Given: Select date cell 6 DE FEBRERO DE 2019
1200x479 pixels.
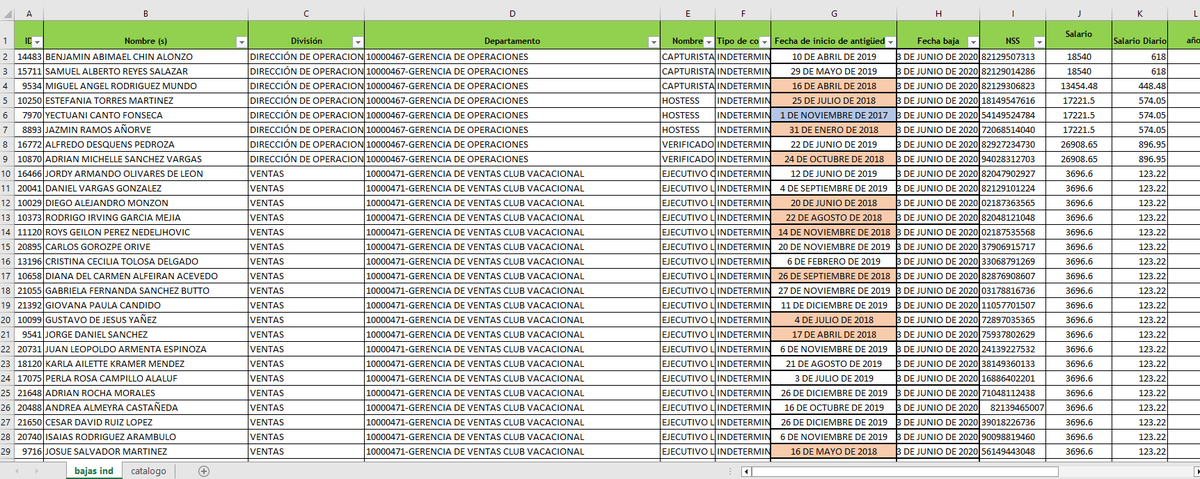Looking at the screenshot, I should pyautogui.click(x=834, y=262).
